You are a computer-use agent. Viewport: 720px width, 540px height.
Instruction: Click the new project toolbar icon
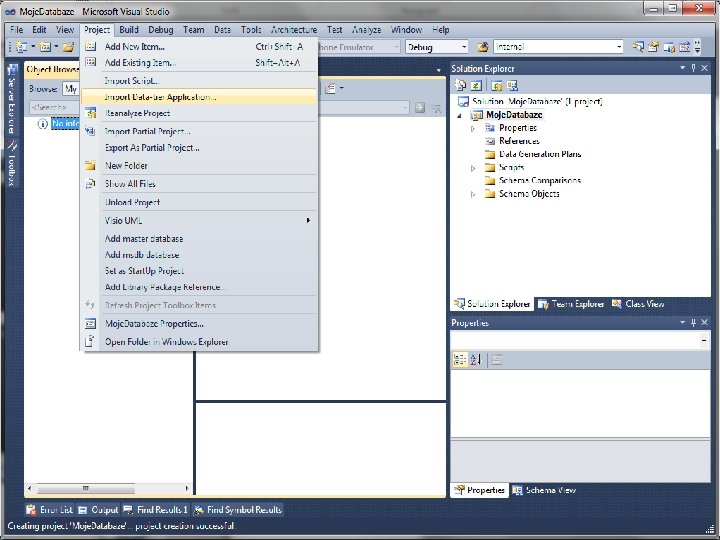point(21,47)
